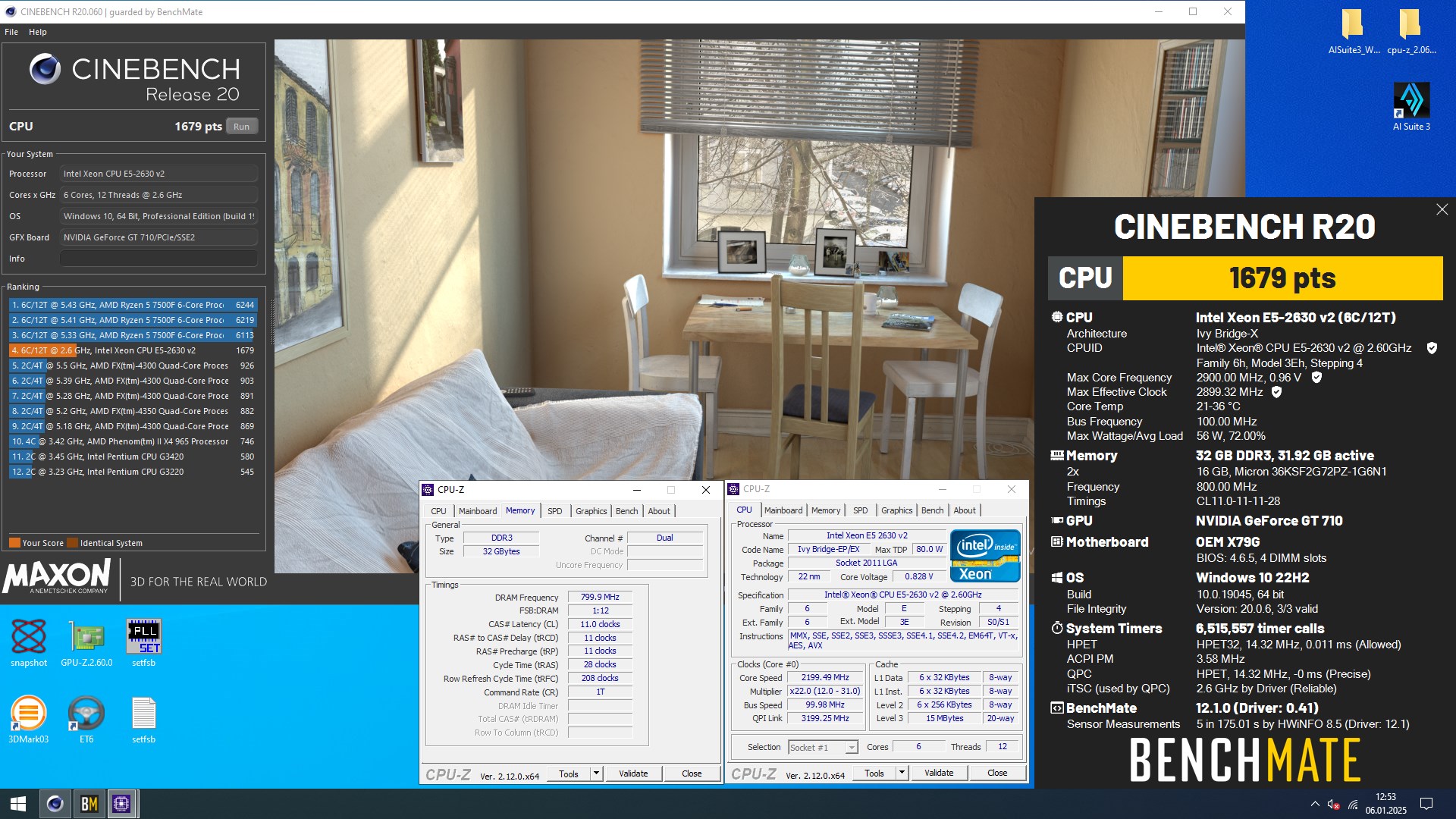Launch GPU-Z.2.60.0 desktop icon
The height and width of the screenshot is (819, 1456).
click(x=86, y=643)
